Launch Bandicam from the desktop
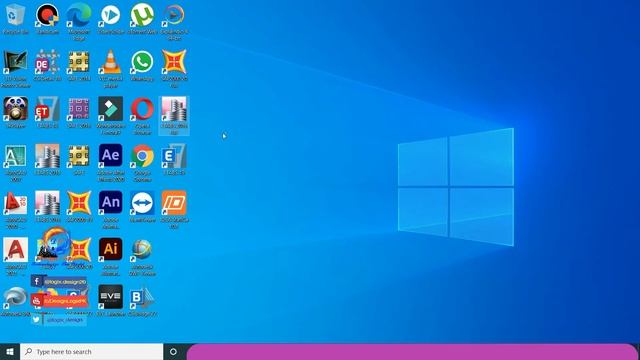The width and height of the screenshot is (640, 360). pyautogui.click(x=47, y=15)
